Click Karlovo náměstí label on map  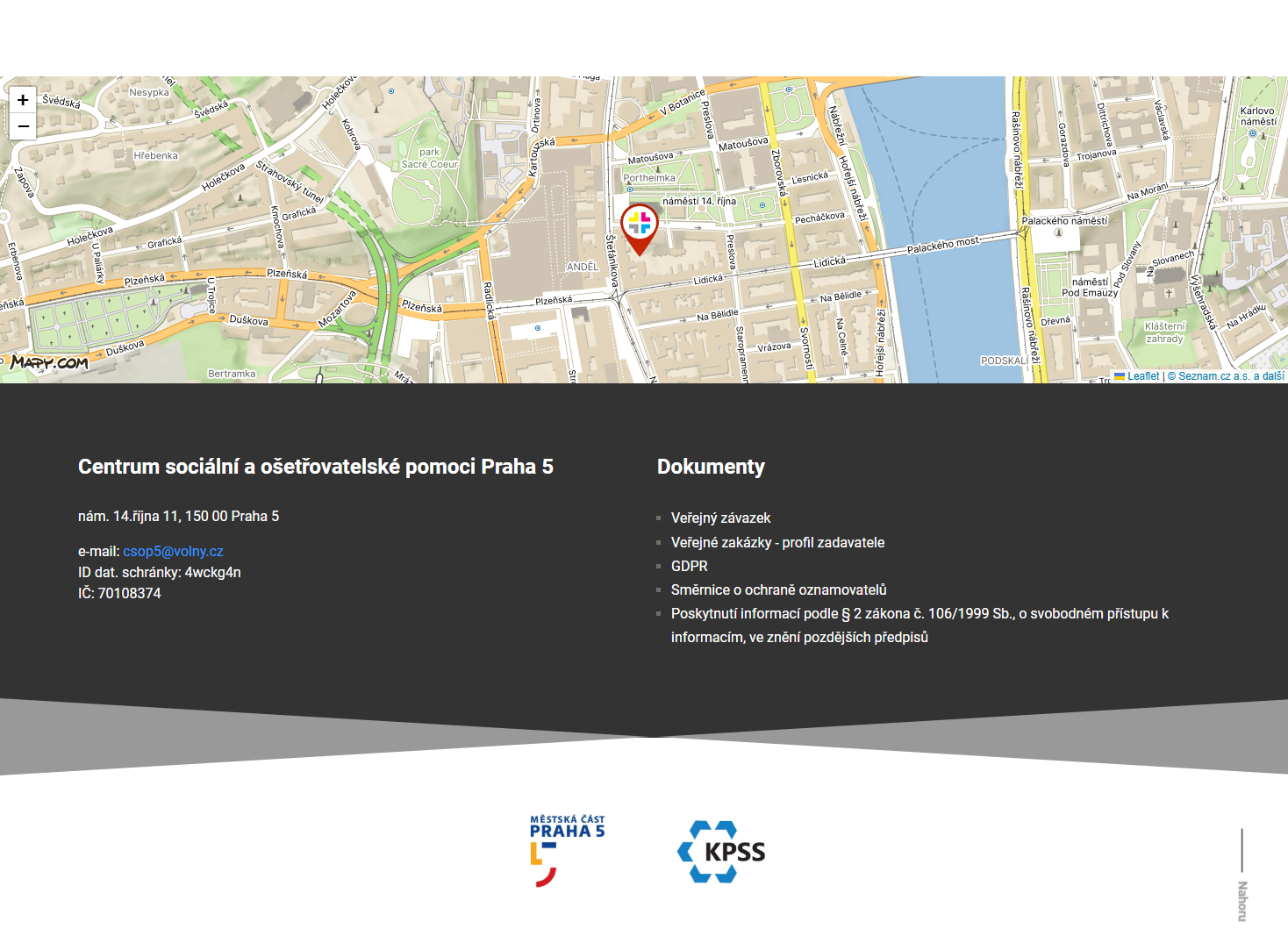coord(1257,117)
